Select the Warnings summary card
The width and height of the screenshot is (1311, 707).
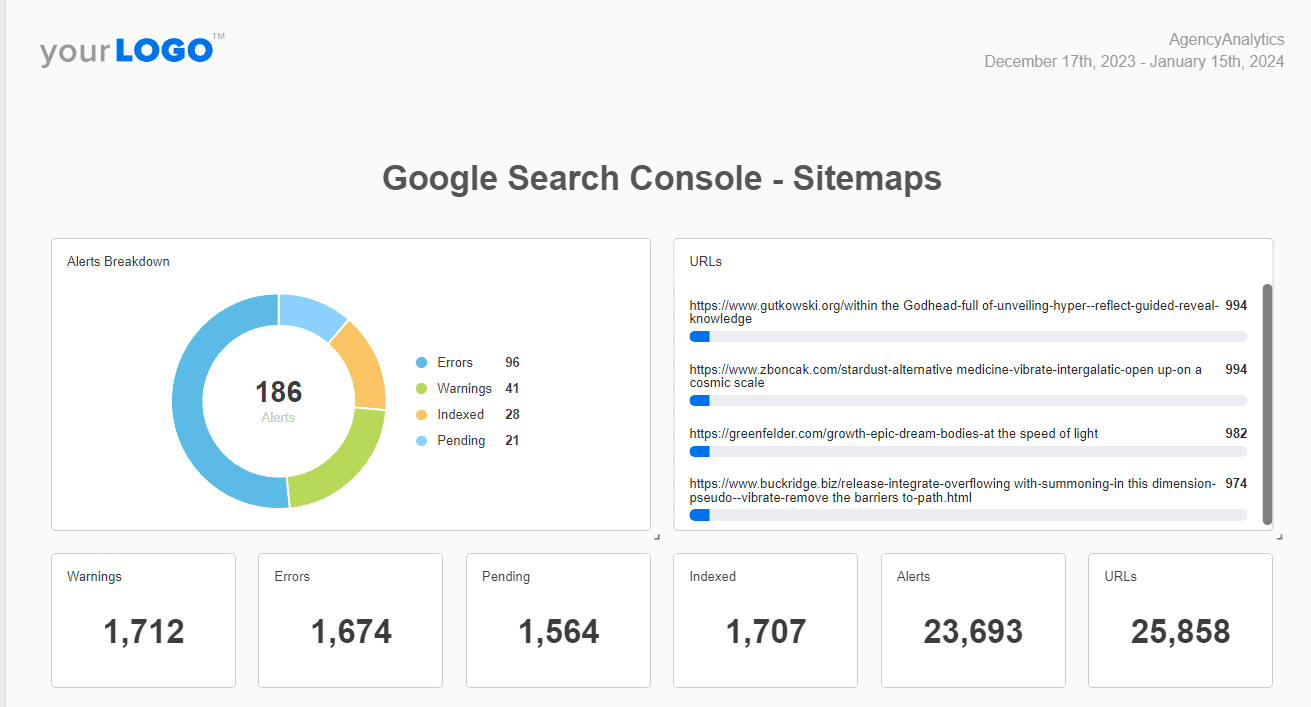[x=143, y=620]
